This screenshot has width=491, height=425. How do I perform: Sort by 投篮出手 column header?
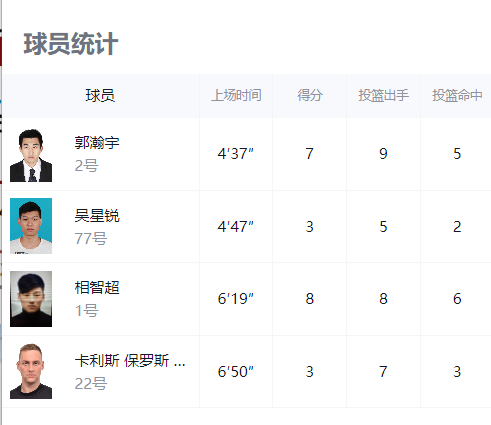383,96
